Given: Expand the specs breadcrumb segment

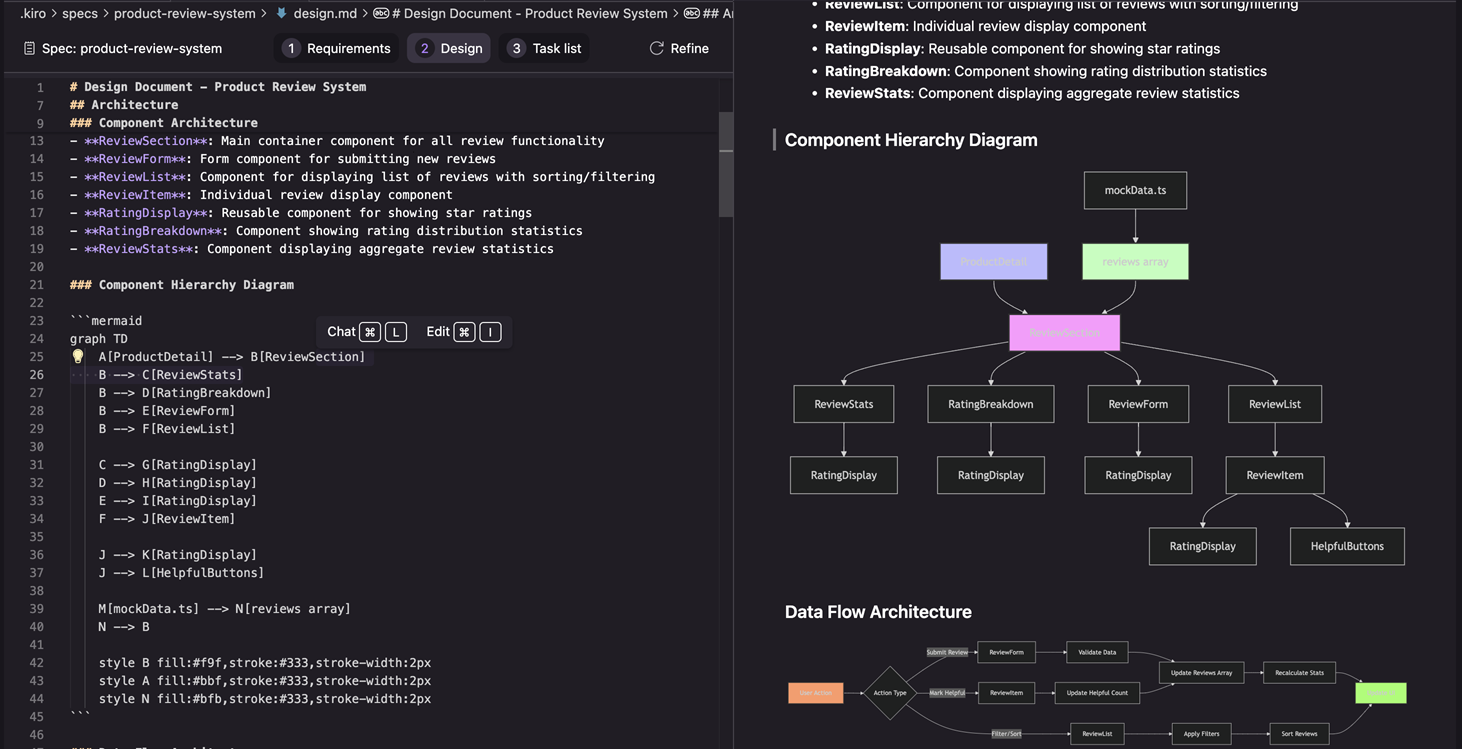Looking at the screenshot, I should [79, 13].
